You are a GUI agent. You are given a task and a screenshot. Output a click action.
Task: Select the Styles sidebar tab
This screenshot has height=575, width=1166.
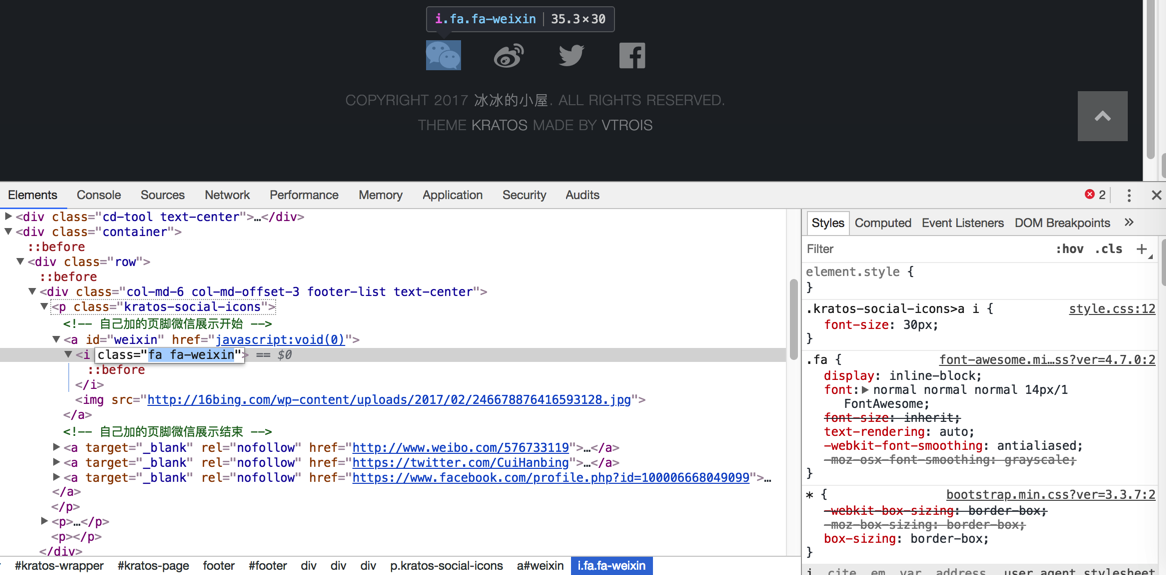(828, 223)
